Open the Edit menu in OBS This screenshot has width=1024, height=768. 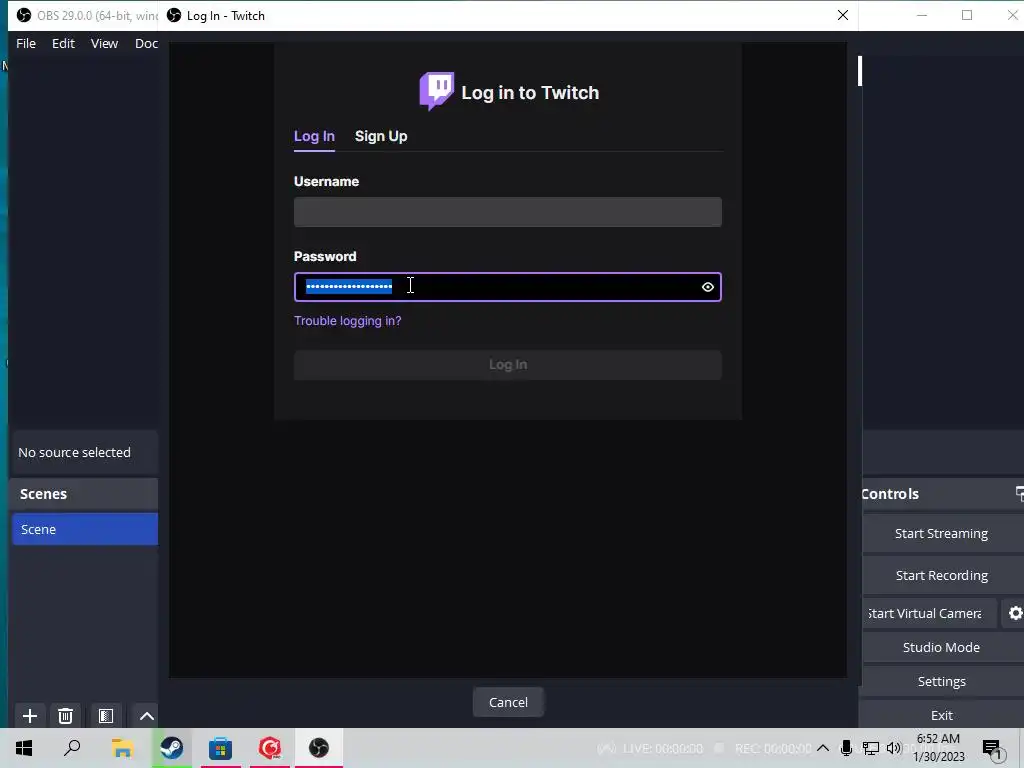[x=63, y=43]
